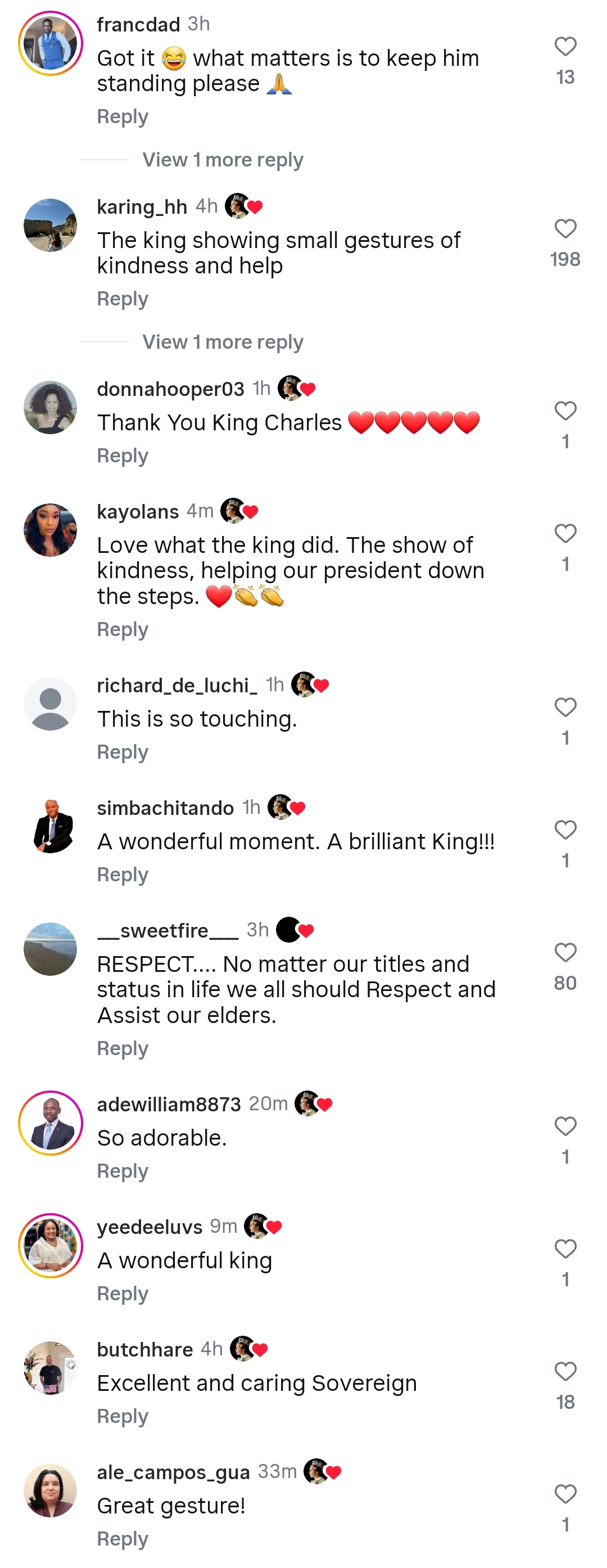Like richard_de_luchi_'s touching comment

pos(566,707)
